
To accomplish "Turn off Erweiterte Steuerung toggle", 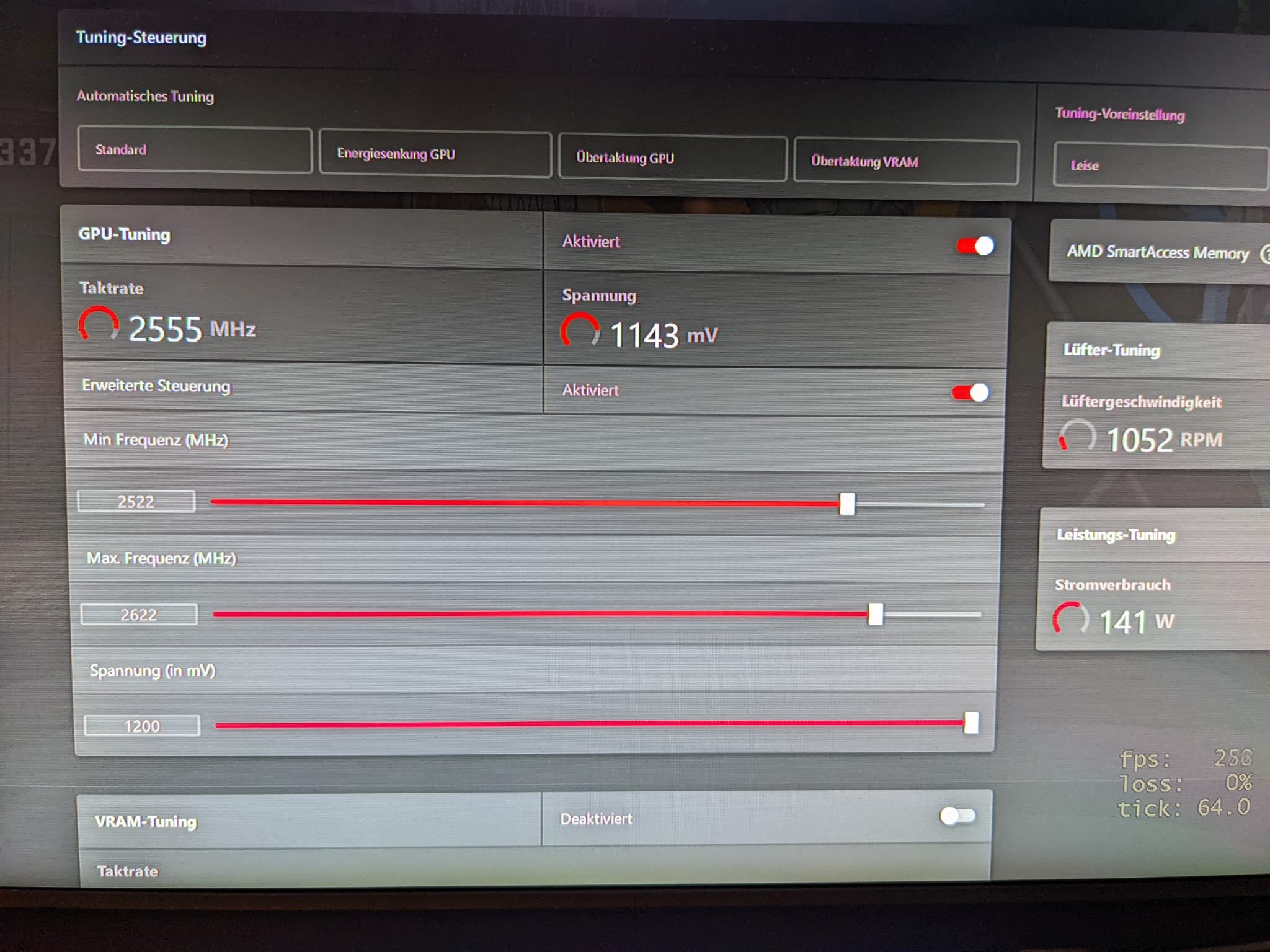I will pos(971,392).
